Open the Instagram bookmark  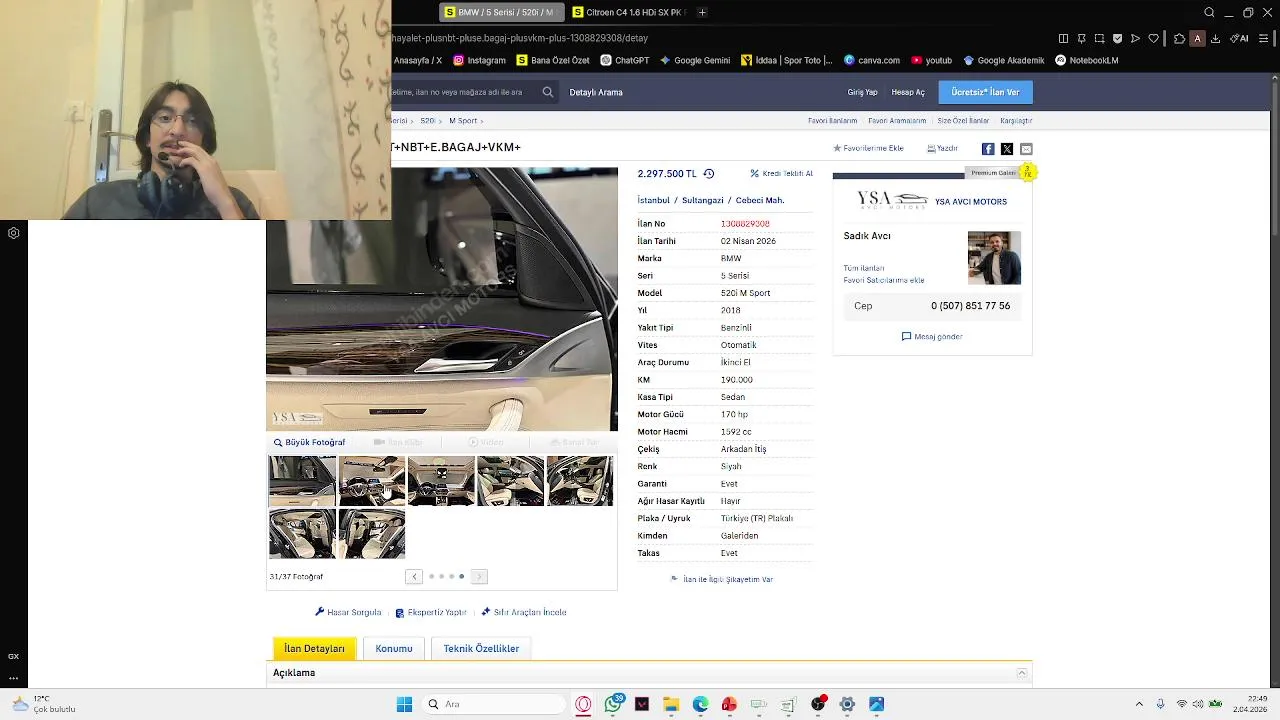click(x=479, y=60)
